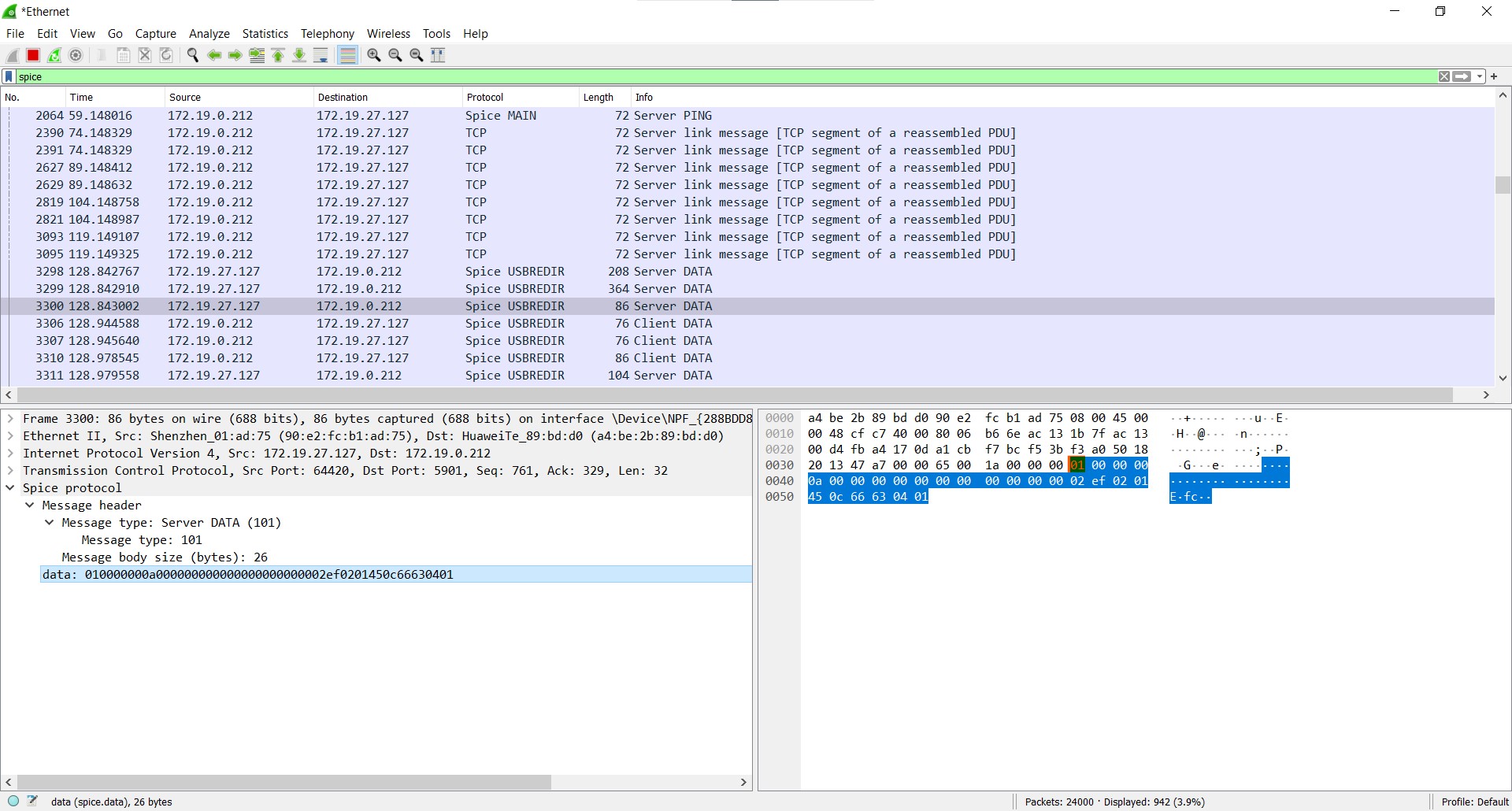Open capture options gear icon

click(x=76, y=55)
